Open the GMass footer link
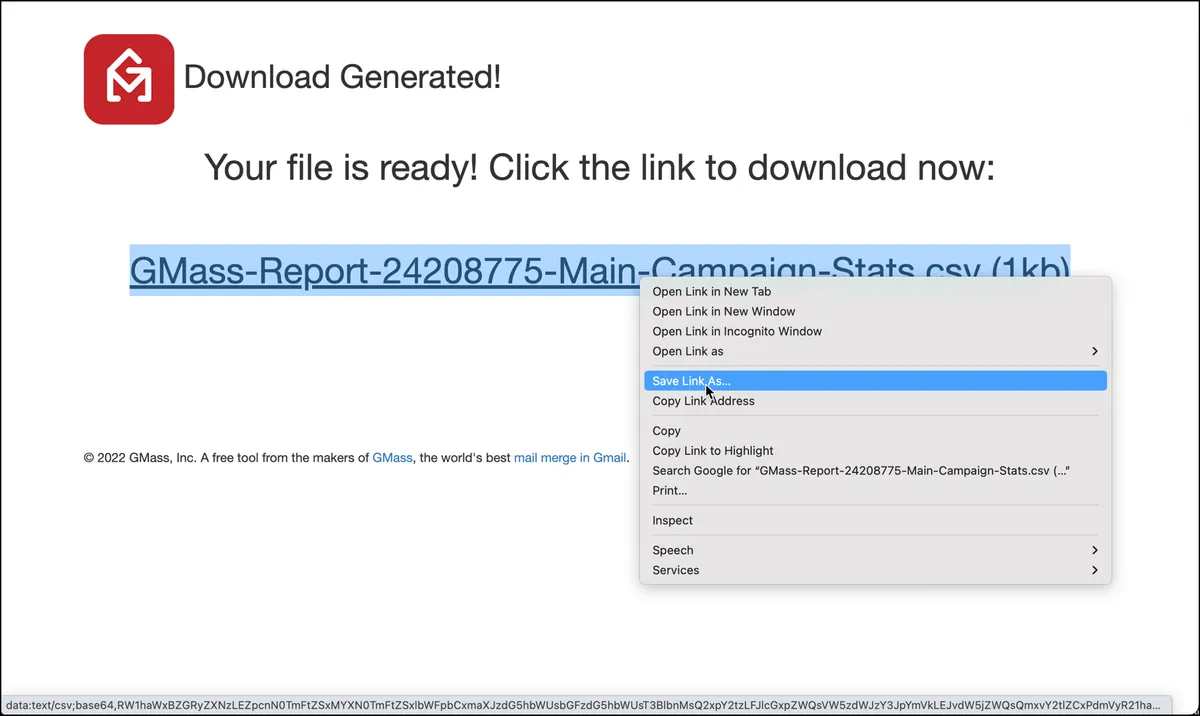1200x716 pixels. [392, 458]
